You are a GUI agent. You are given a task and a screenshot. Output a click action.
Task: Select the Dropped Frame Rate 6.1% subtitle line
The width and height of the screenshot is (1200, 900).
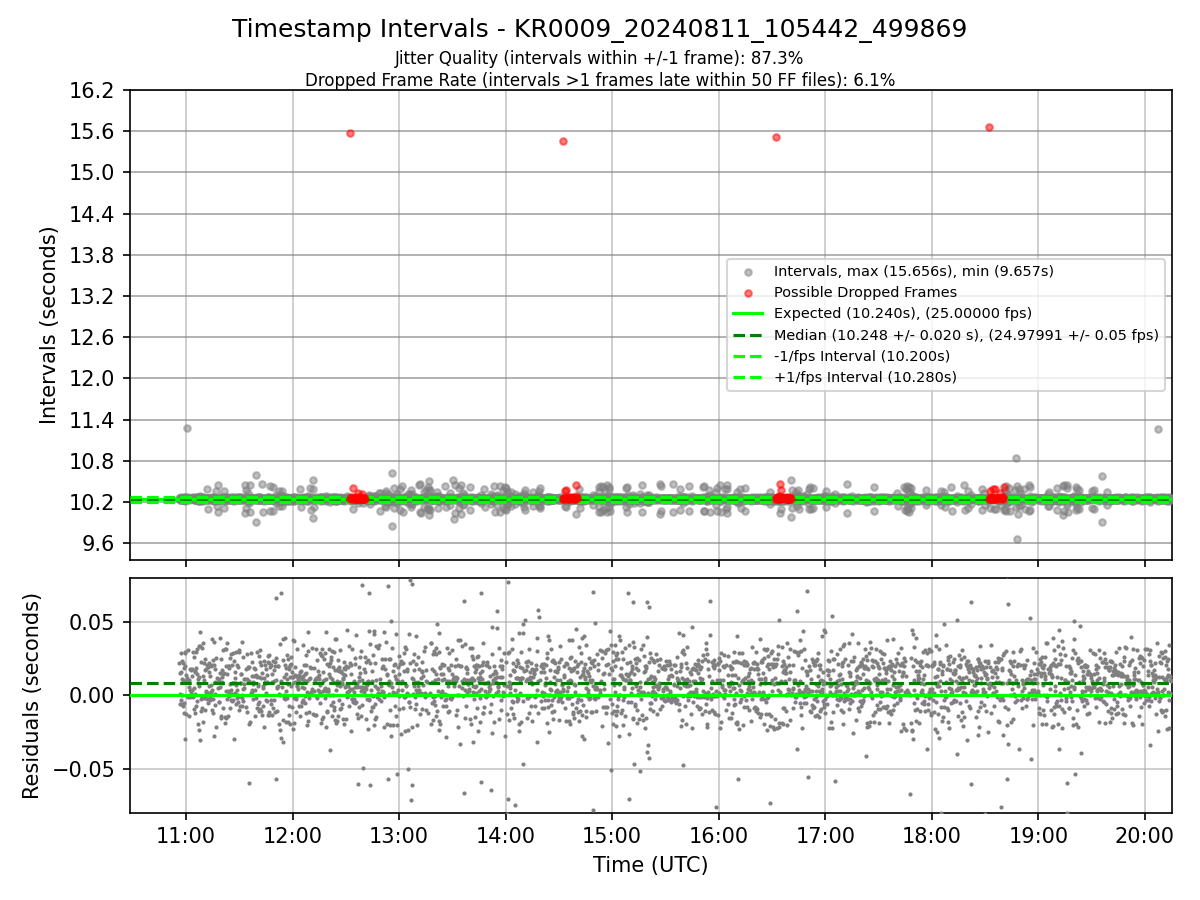tap(599, 80)
